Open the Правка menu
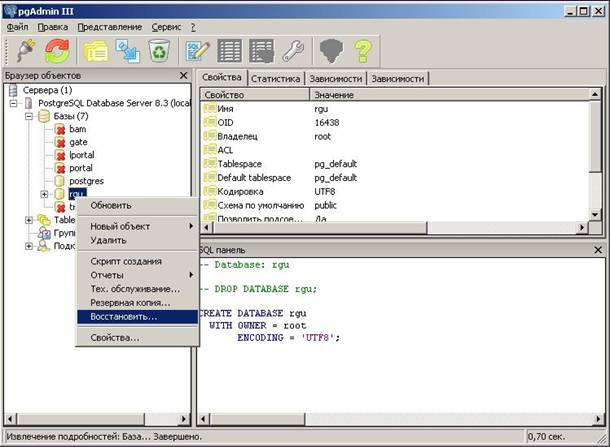 53,27
